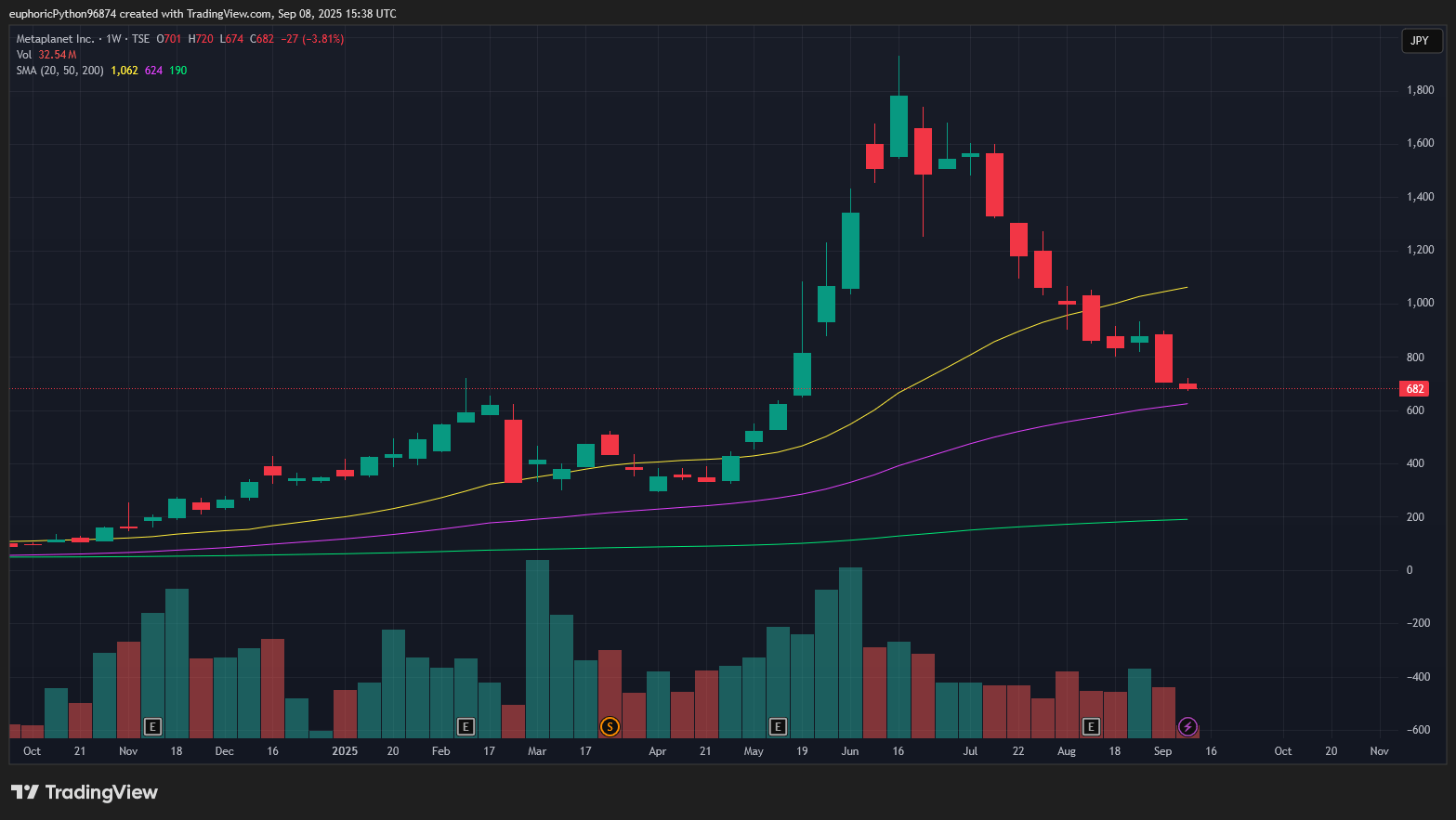Click the 2025 year label on time axis
Screen dimensions: 1456x820
point(345,751)
